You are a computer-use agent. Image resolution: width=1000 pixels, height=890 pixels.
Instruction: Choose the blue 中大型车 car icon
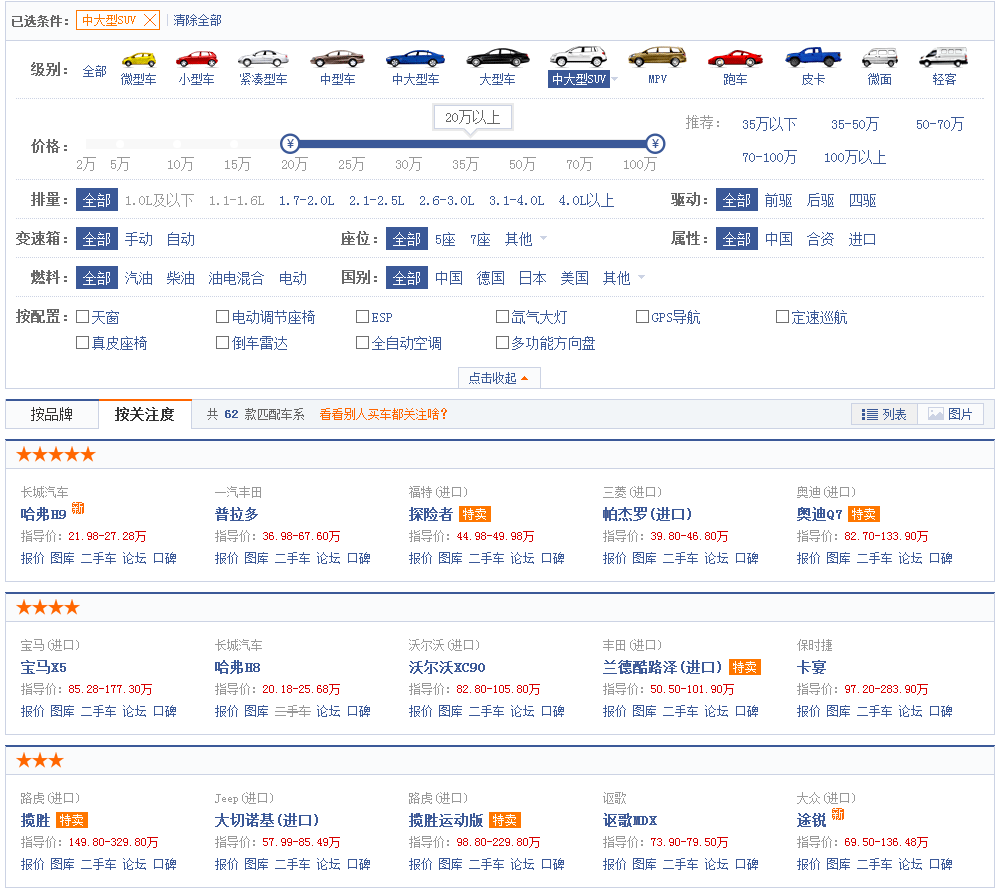(415, 59)
